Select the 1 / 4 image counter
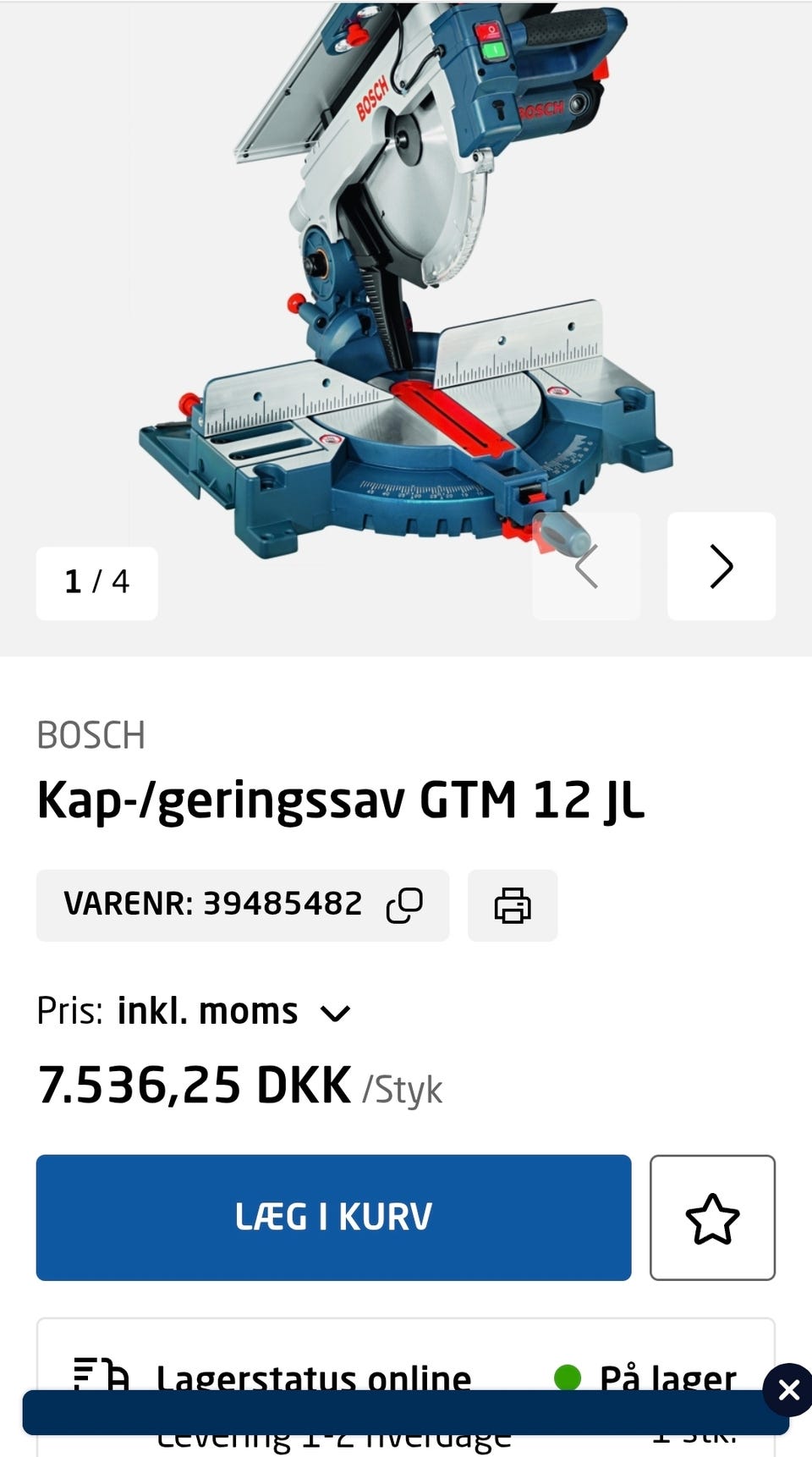Image resolution: width=812 pixels, height=1457 pixels. [97, 583]
